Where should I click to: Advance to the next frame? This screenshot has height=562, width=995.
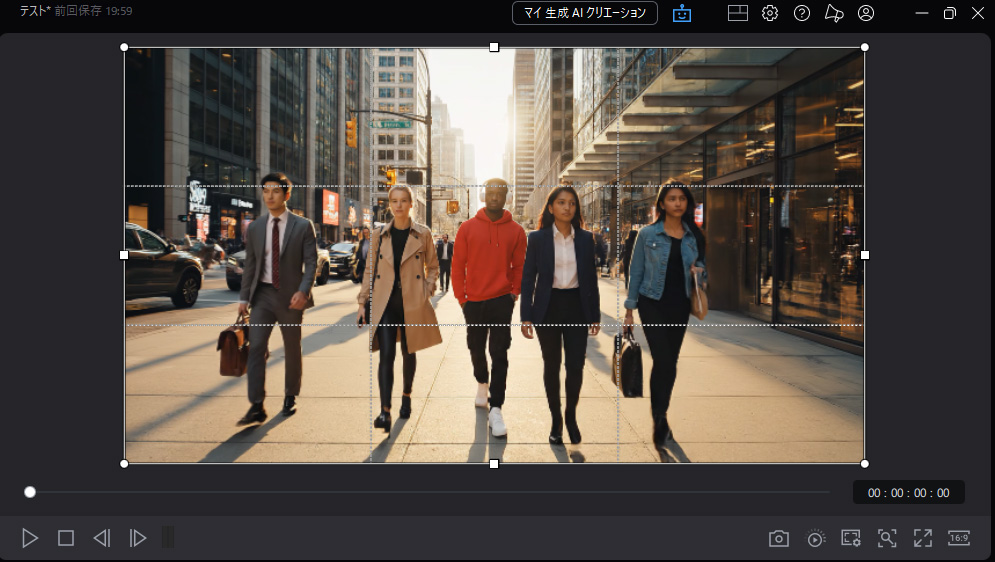(x=138, y=538)
